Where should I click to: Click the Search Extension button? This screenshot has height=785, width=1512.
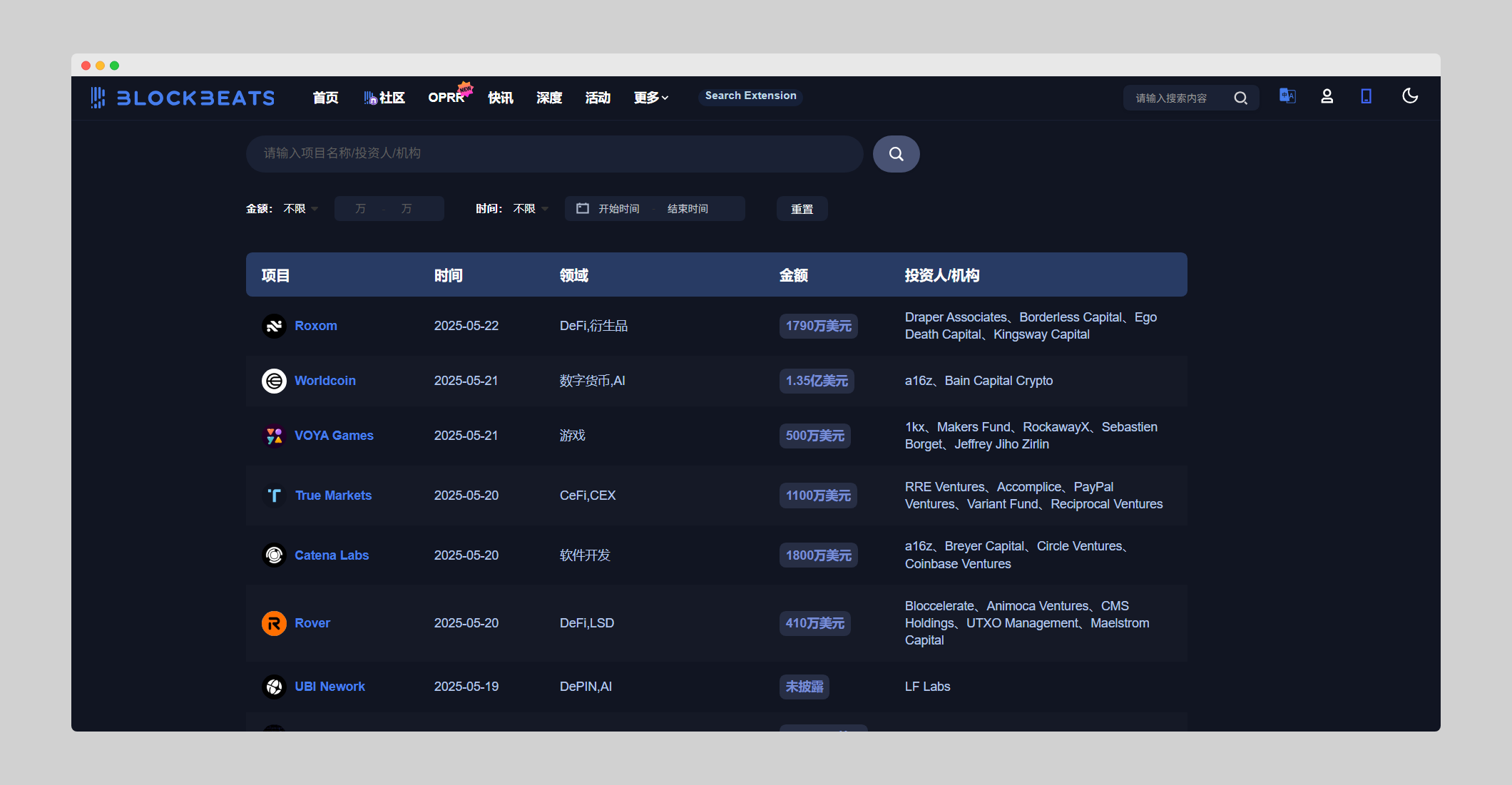coord(750,96)
